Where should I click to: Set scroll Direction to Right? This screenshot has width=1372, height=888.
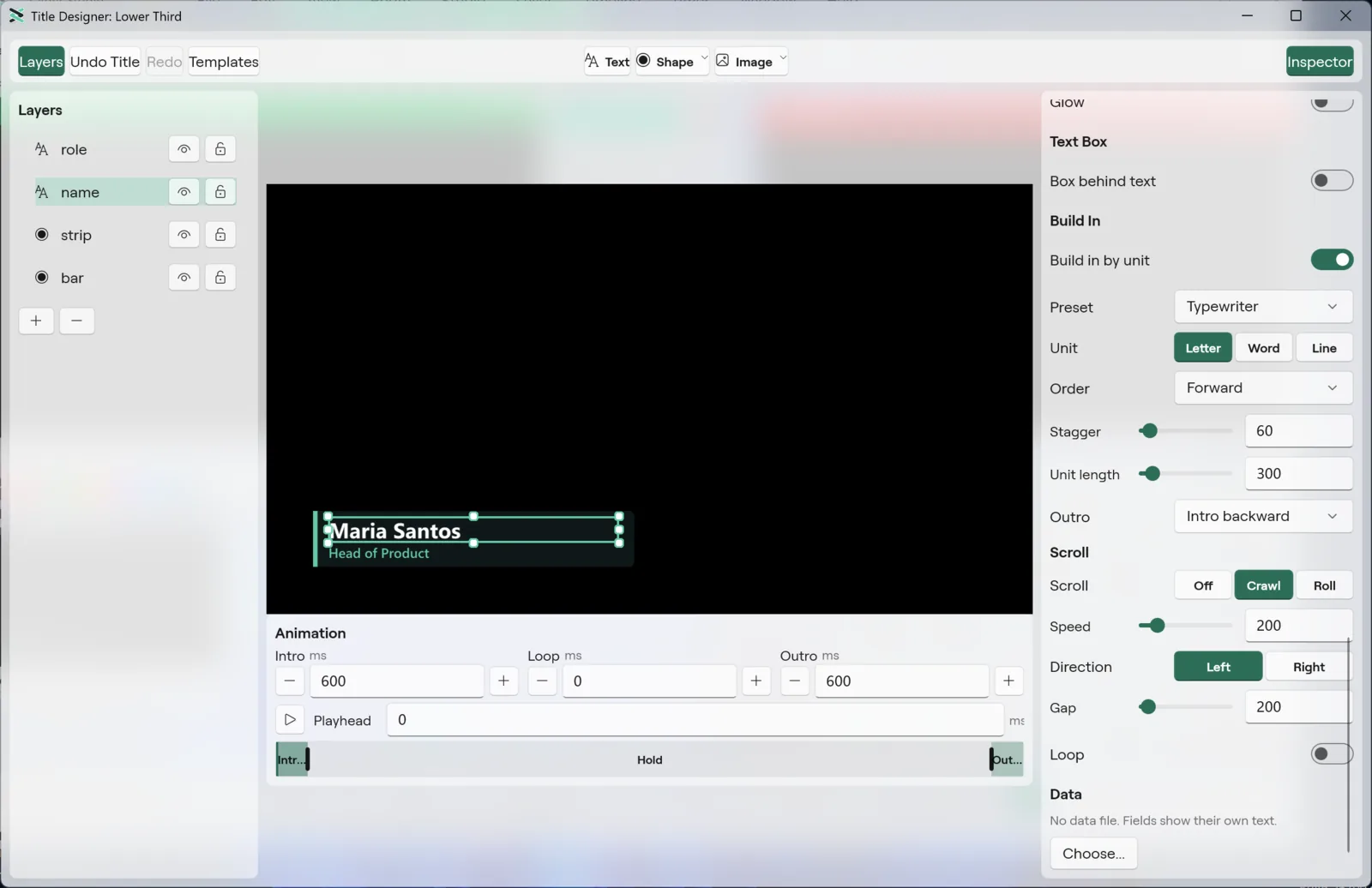click(x=1309, y=667)
